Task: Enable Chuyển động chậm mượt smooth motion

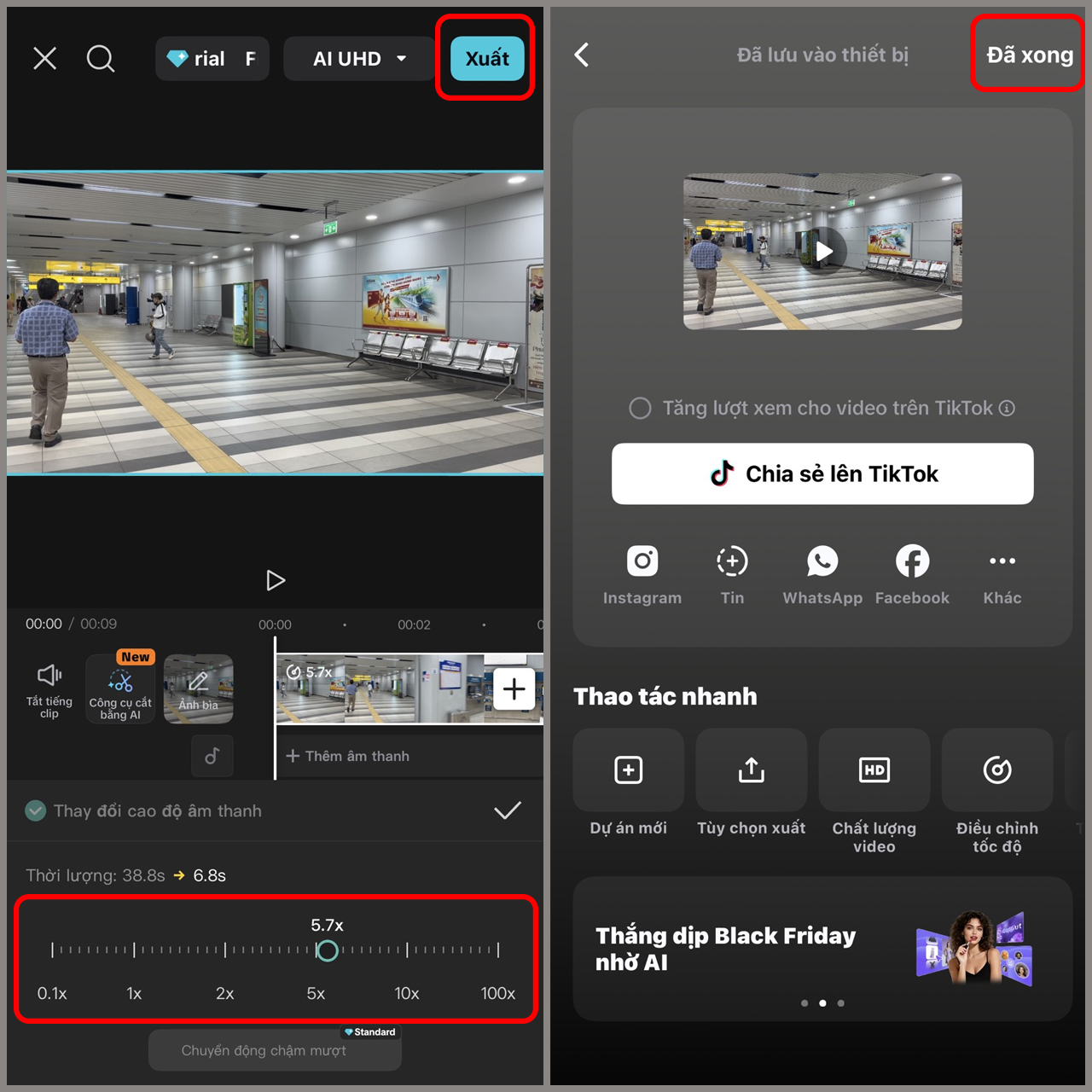Action: coord(275,1050)
